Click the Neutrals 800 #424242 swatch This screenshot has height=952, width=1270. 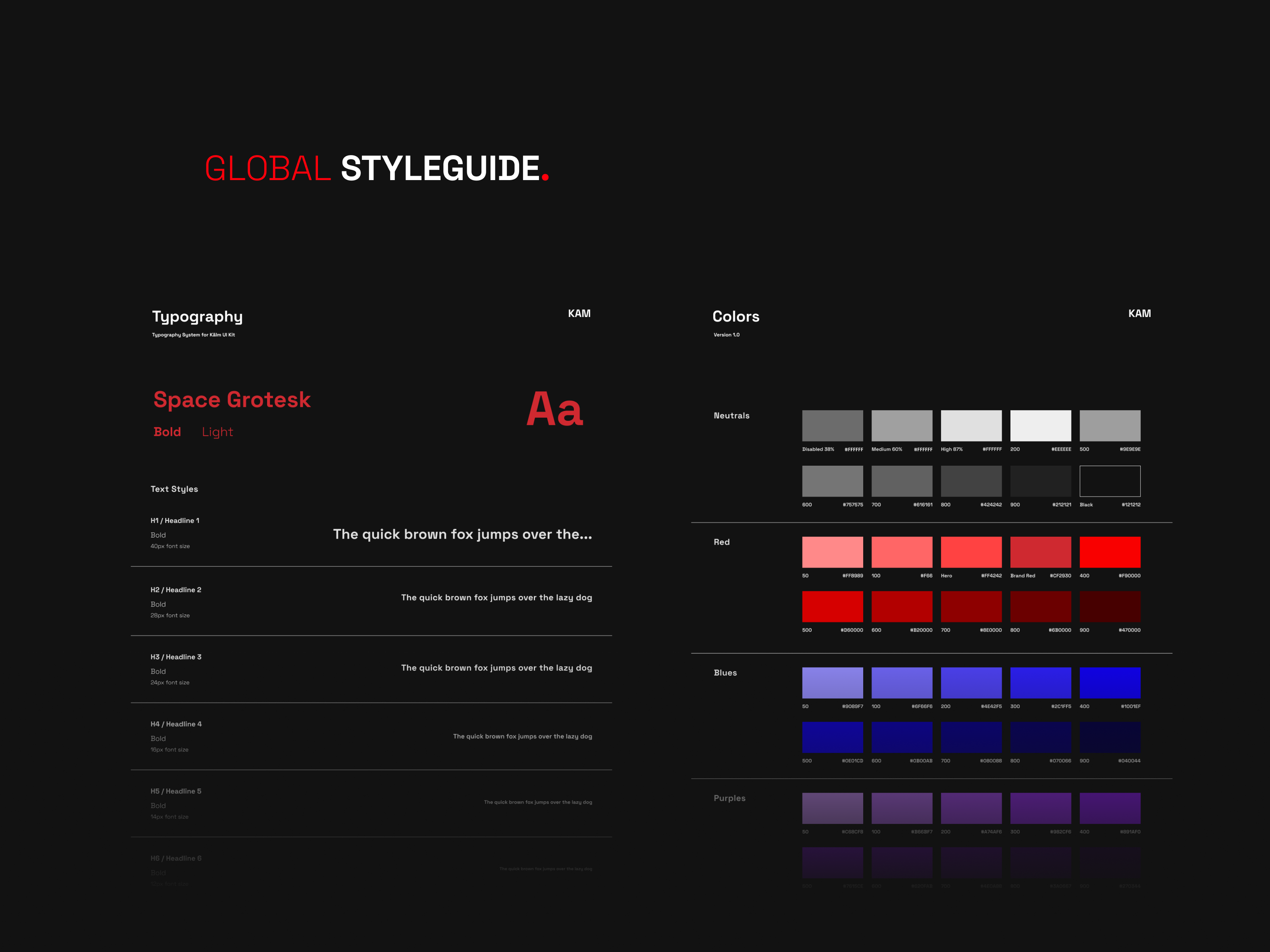pos(971,481)
